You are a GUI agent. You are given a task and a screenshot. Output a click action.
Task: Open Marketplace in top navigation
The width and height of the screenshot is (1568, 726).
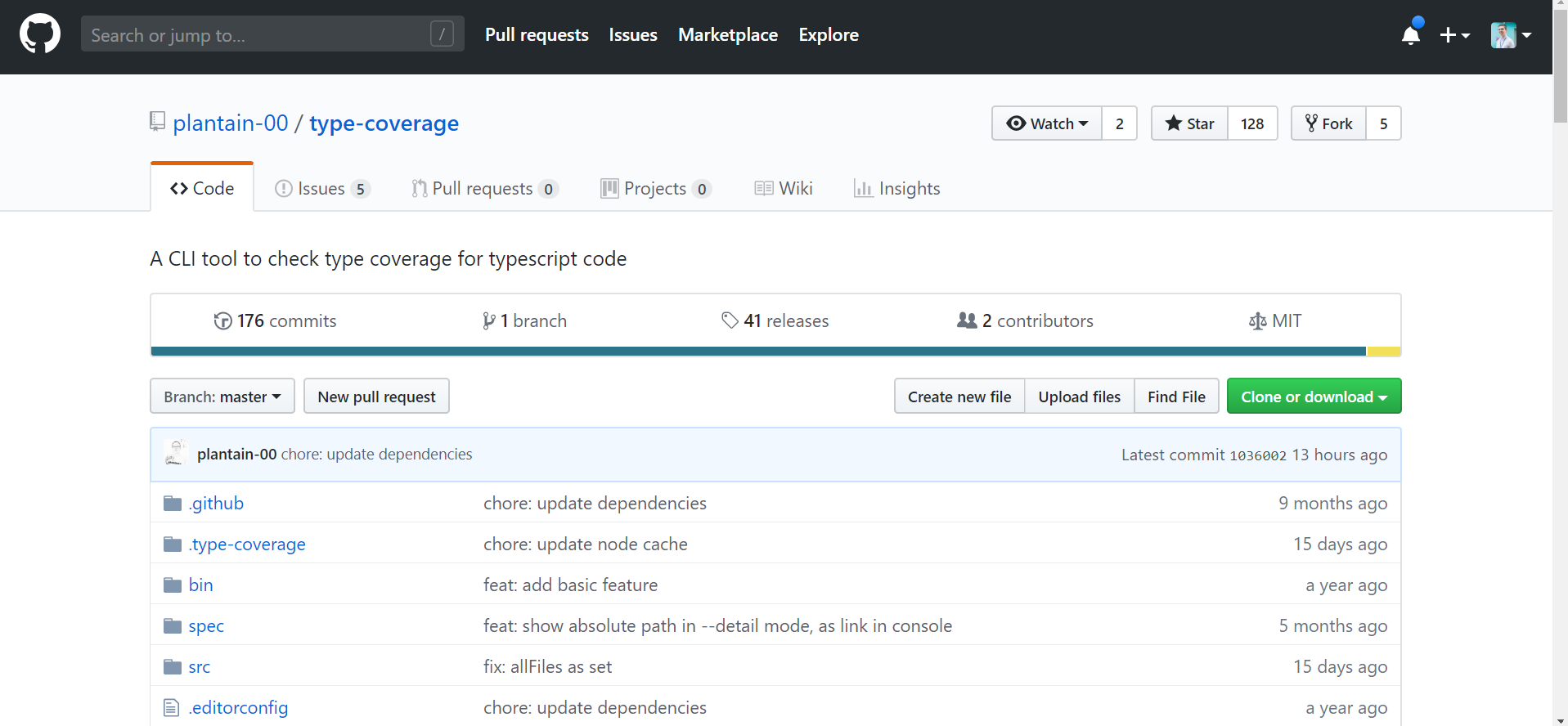(x=728, y=34)
